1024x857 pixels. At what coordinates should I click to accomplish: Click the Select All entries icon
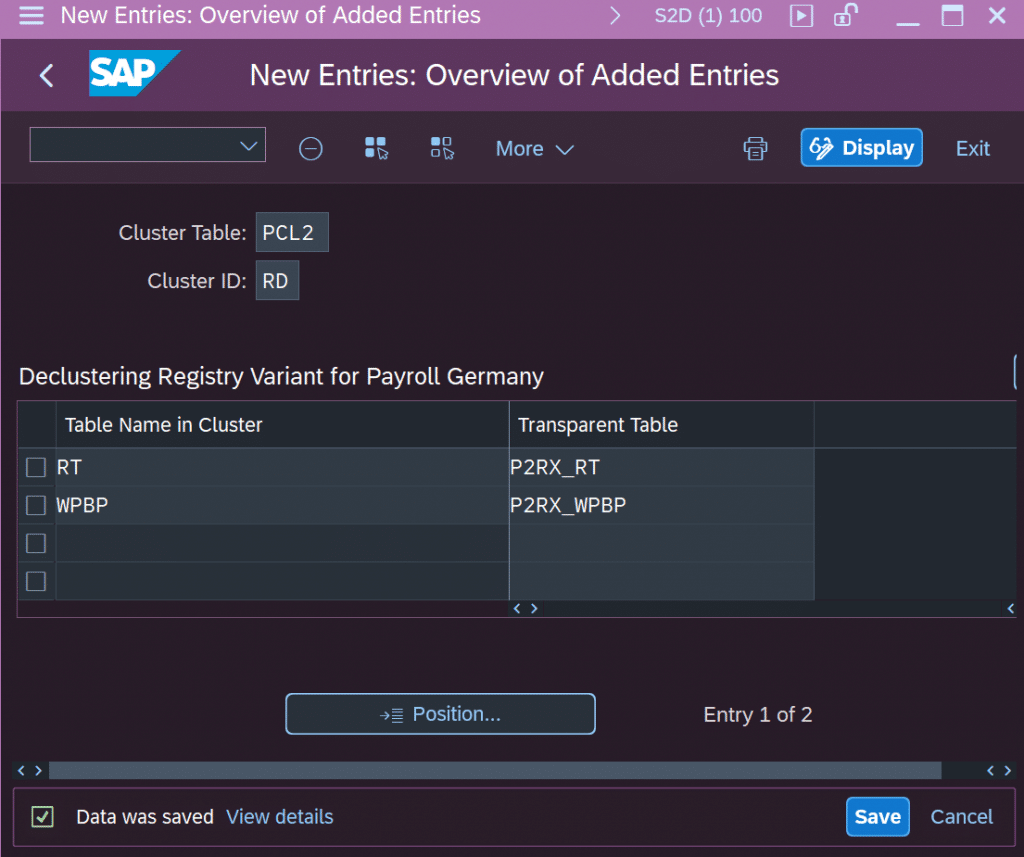point(376,148)
